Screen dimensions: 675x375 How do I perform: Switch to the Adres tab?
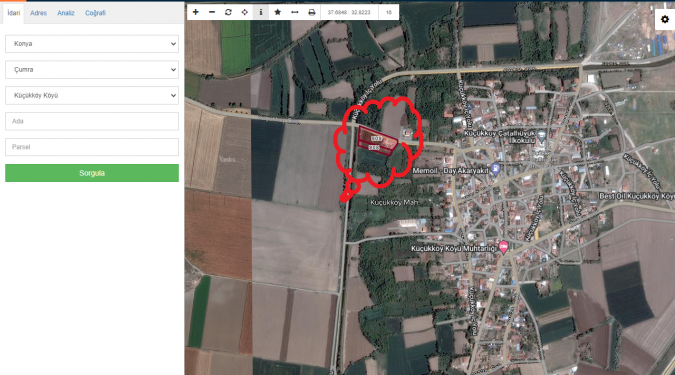pyautogui.click(x=38, y=13)
